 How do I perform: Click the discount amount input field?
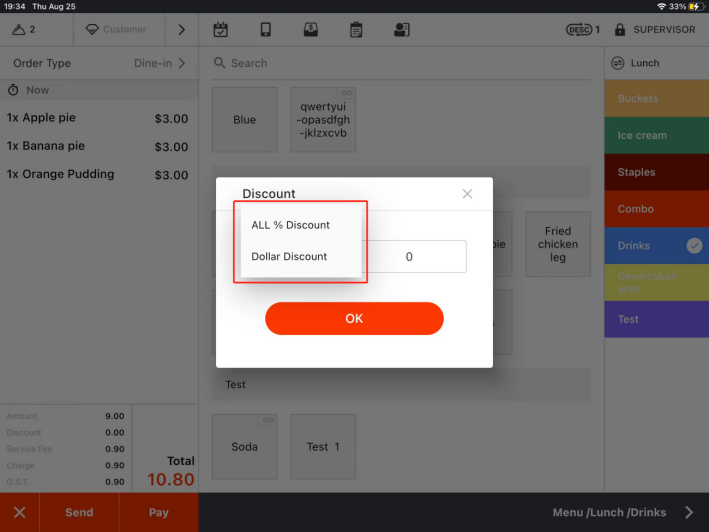click(x=409, y=257)
